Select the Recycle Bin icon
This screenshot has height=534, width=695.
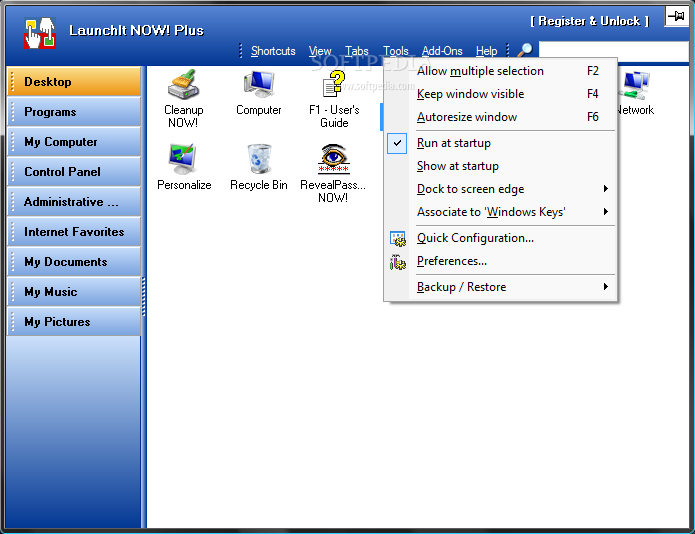259,159
